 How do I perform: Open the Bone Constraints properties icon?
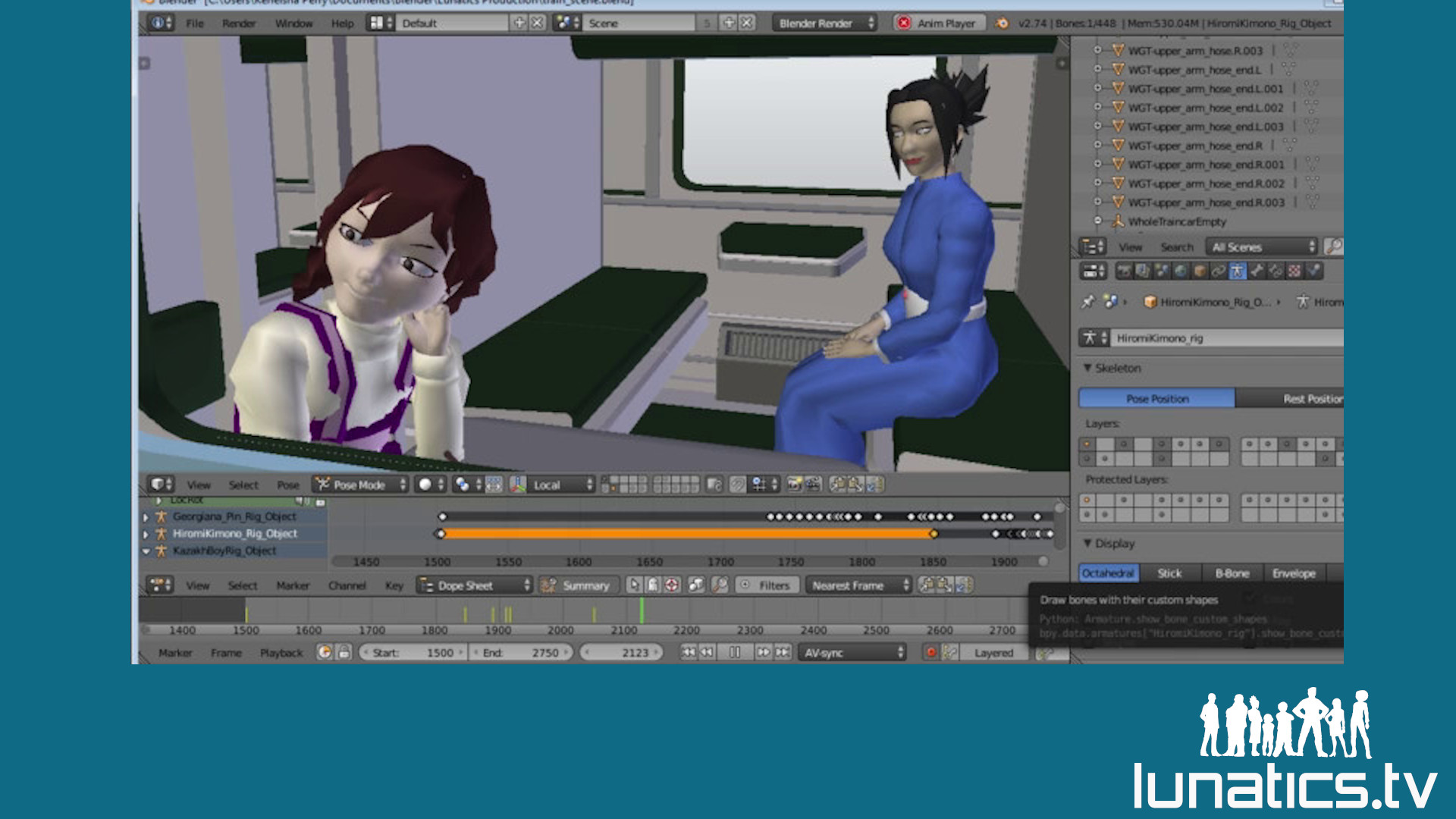pyautogui.click(x=1276, y=271)
